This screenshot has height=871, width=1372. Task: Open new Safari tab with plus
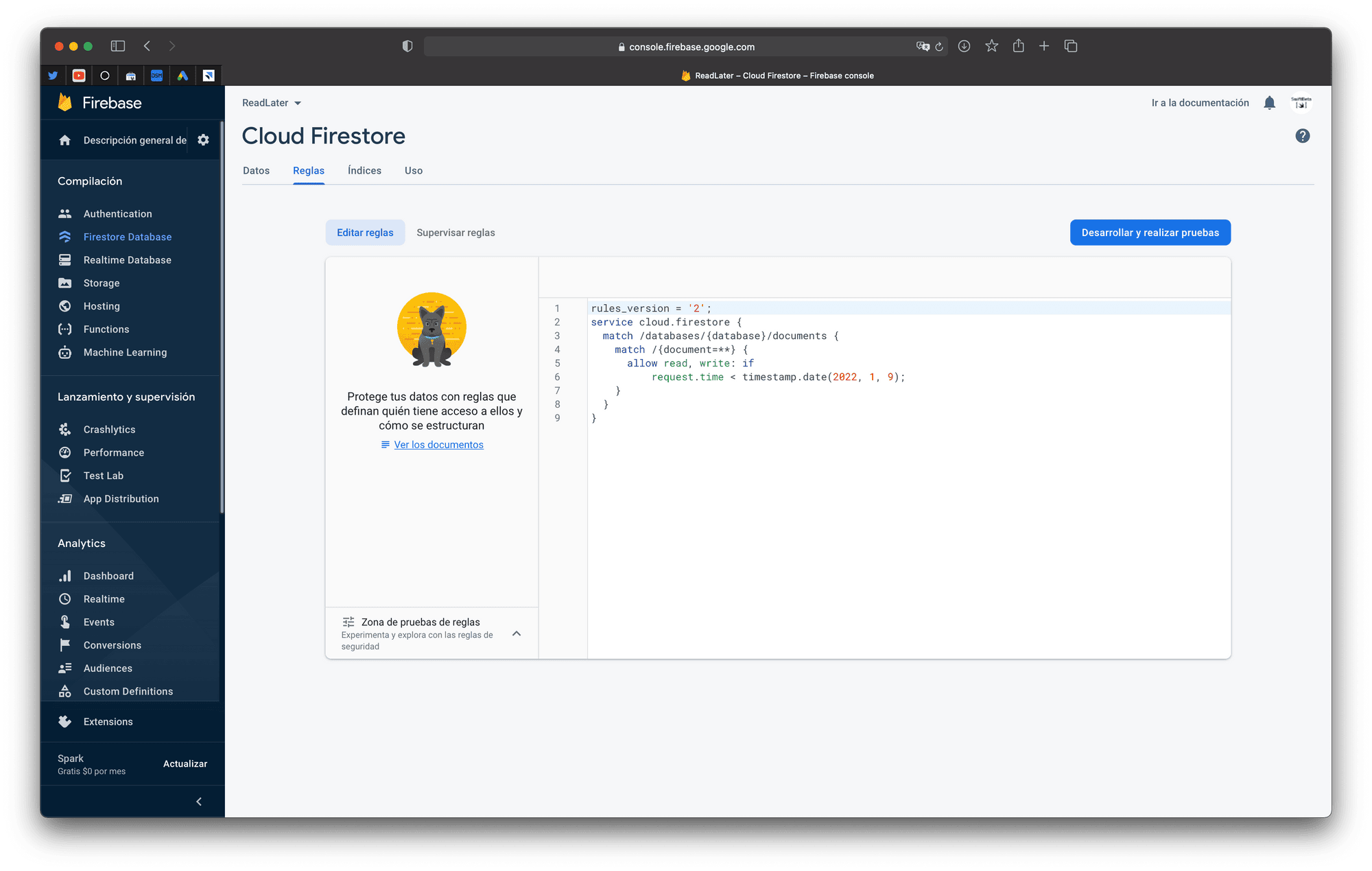(1044, 46)
